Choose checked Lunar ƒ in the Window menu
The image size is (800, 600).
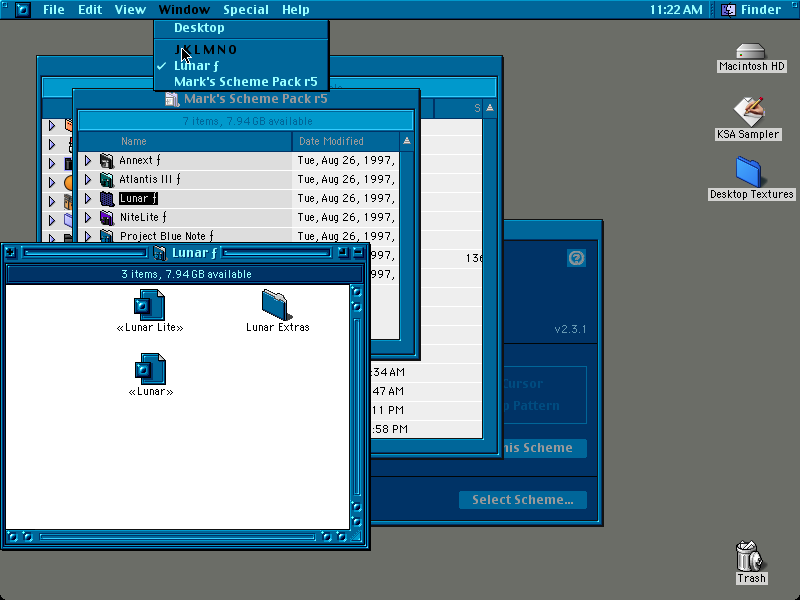click(x=241, y=66)
